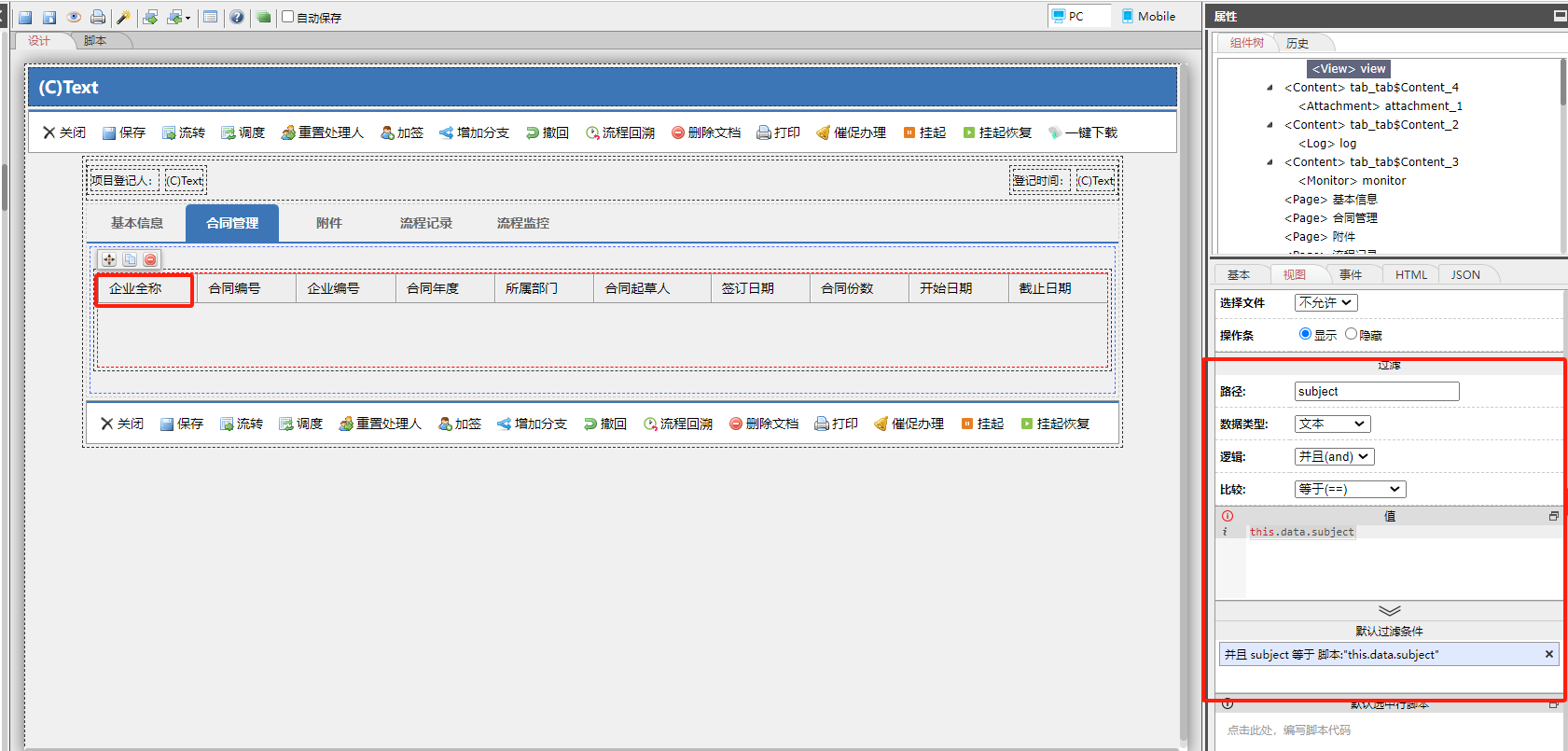Click the list-style form properties icon
This screenshot has width=1568, height=751.
pyautogui.click(x=211, y=17)
